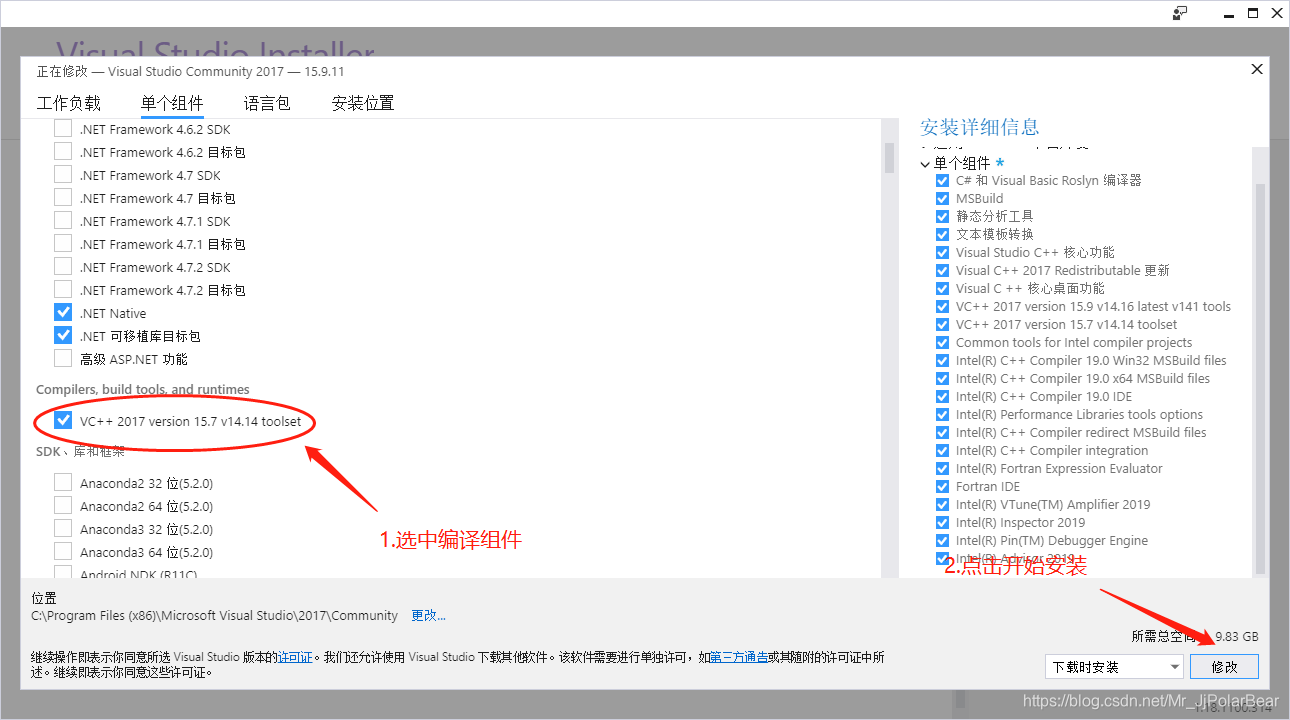Click the 修改 button
1290x720 pixels.
pos(1224,667)
